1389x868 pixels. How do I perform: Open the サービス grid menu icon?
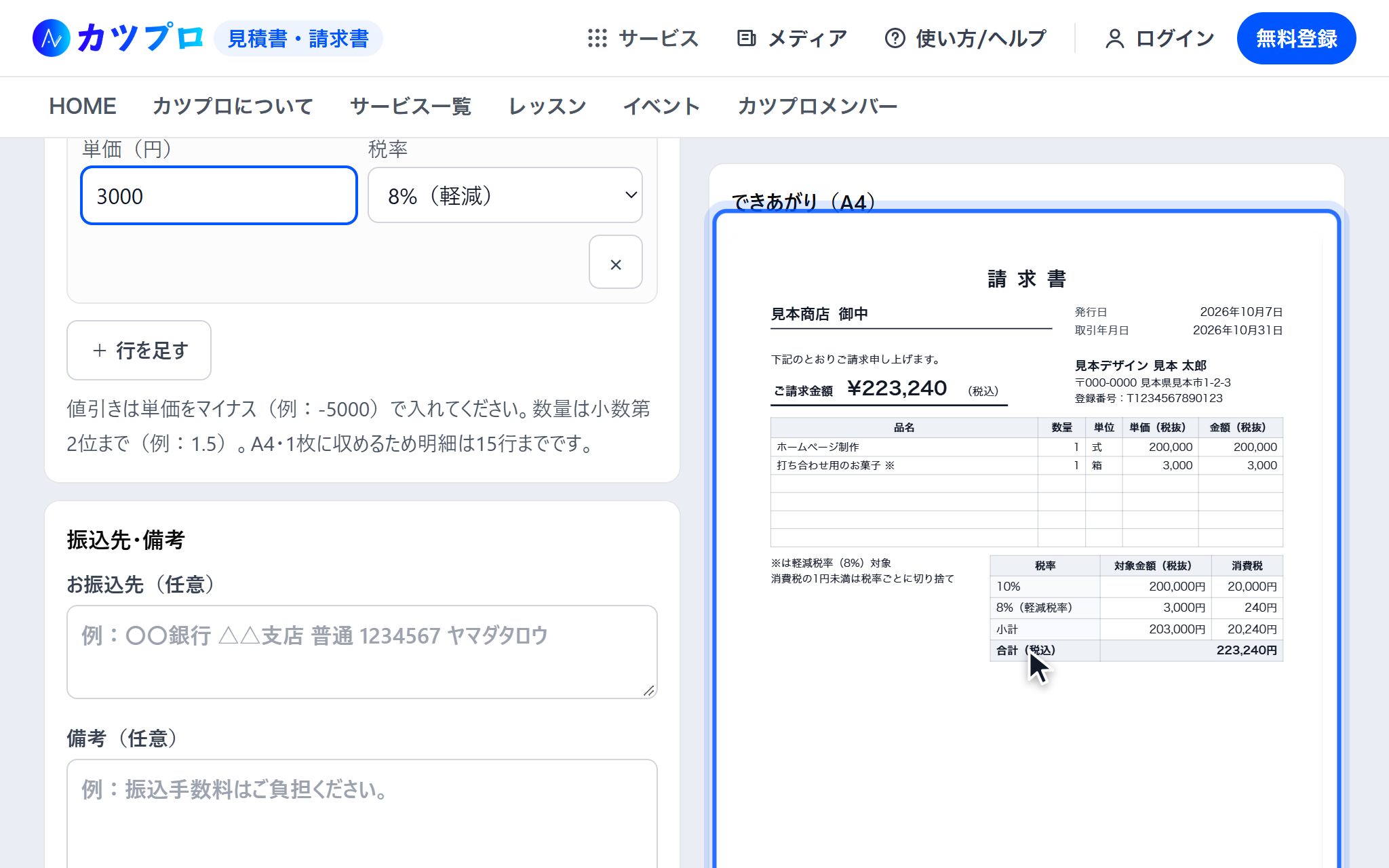(598, 38)
